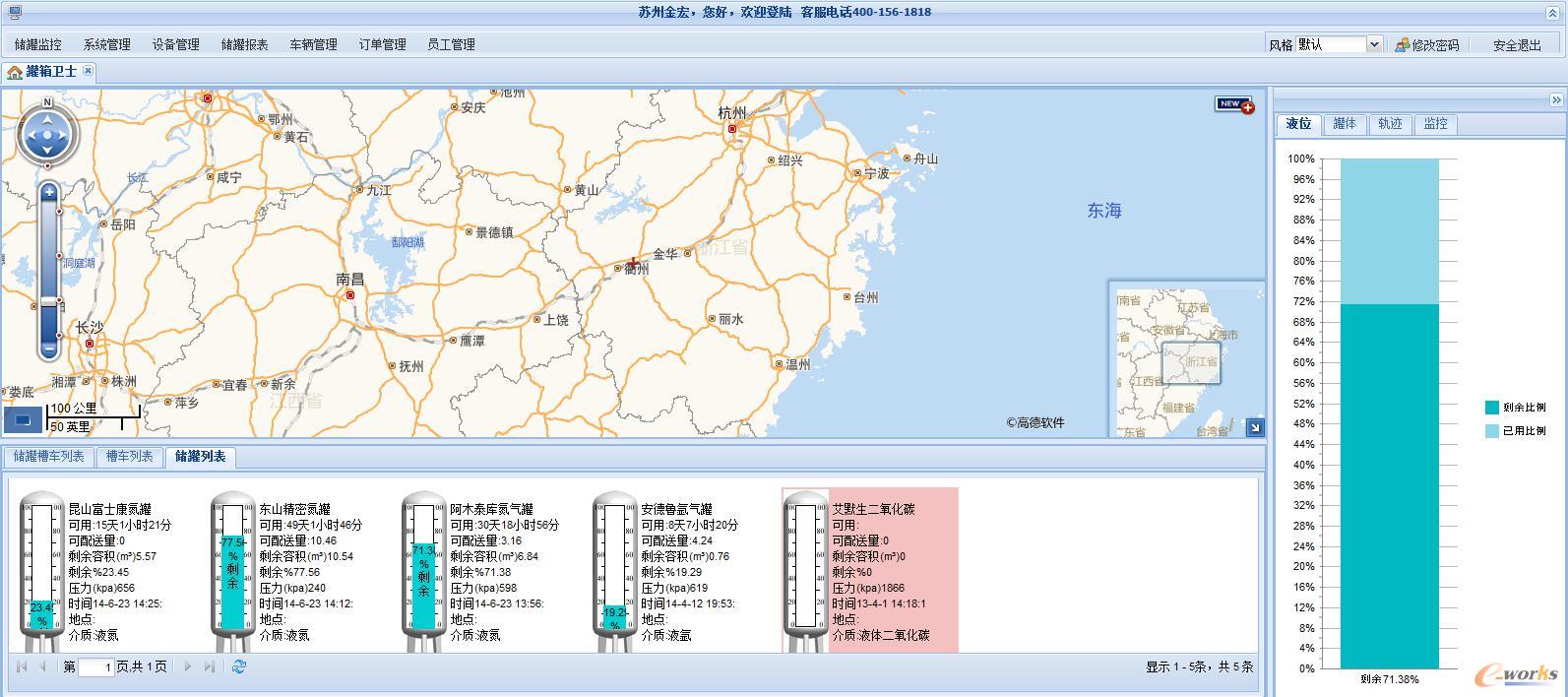This screenshot has width=1568, height=697.
Task: Click 客服电话400-156-1818 text
Action: point(865,12)
